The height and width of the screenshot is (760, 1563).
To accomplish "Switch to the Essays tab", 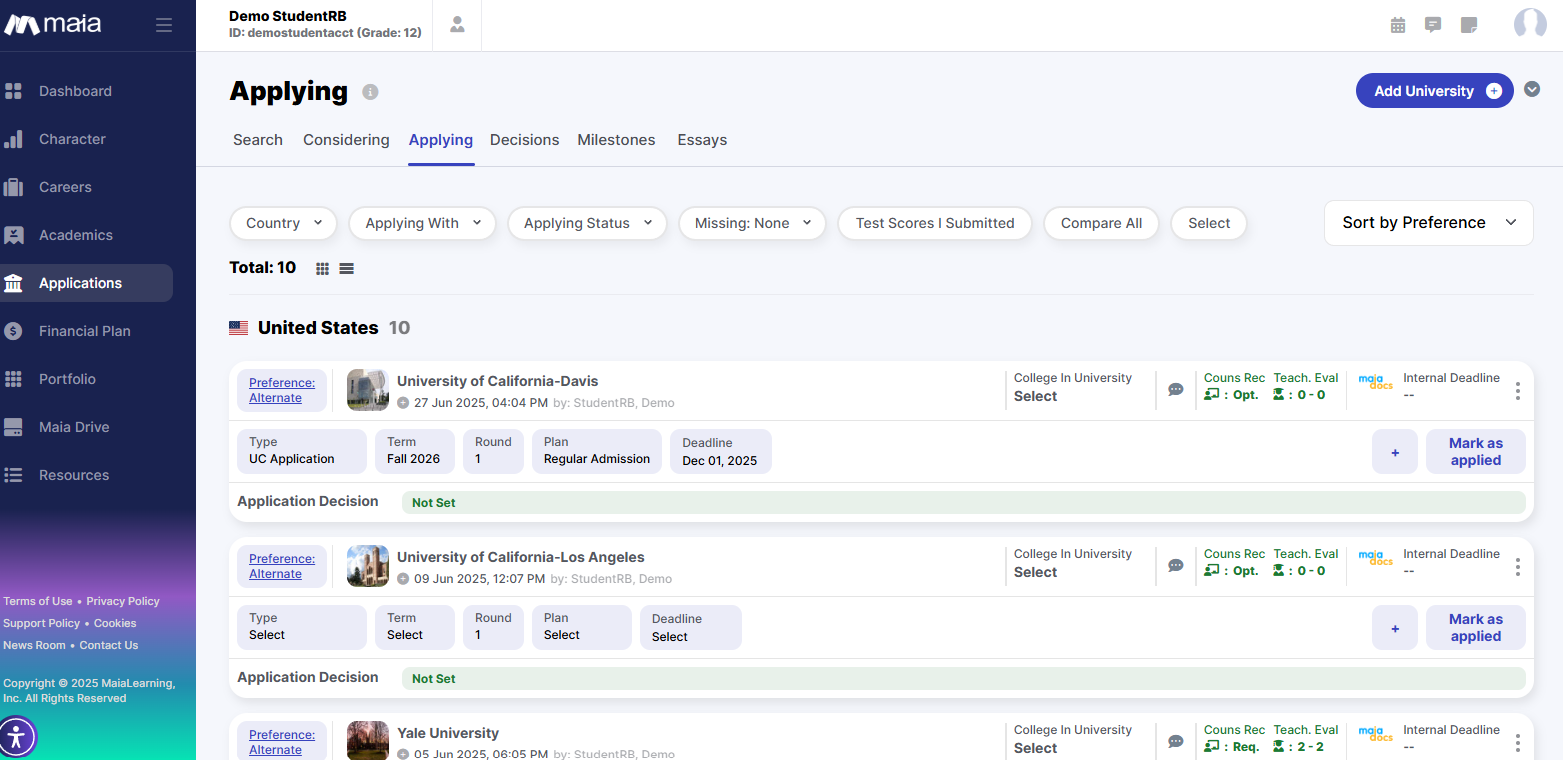I will point(702,140).
